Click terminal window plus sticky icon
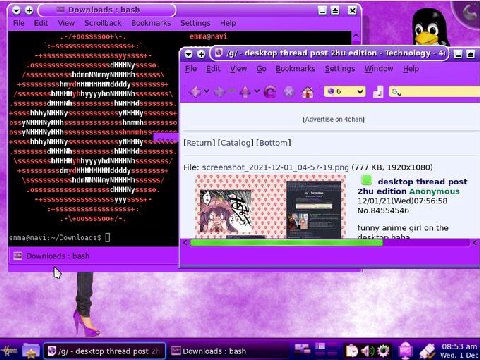The width and height of the screenshot is (480, 360). point(29,10)
